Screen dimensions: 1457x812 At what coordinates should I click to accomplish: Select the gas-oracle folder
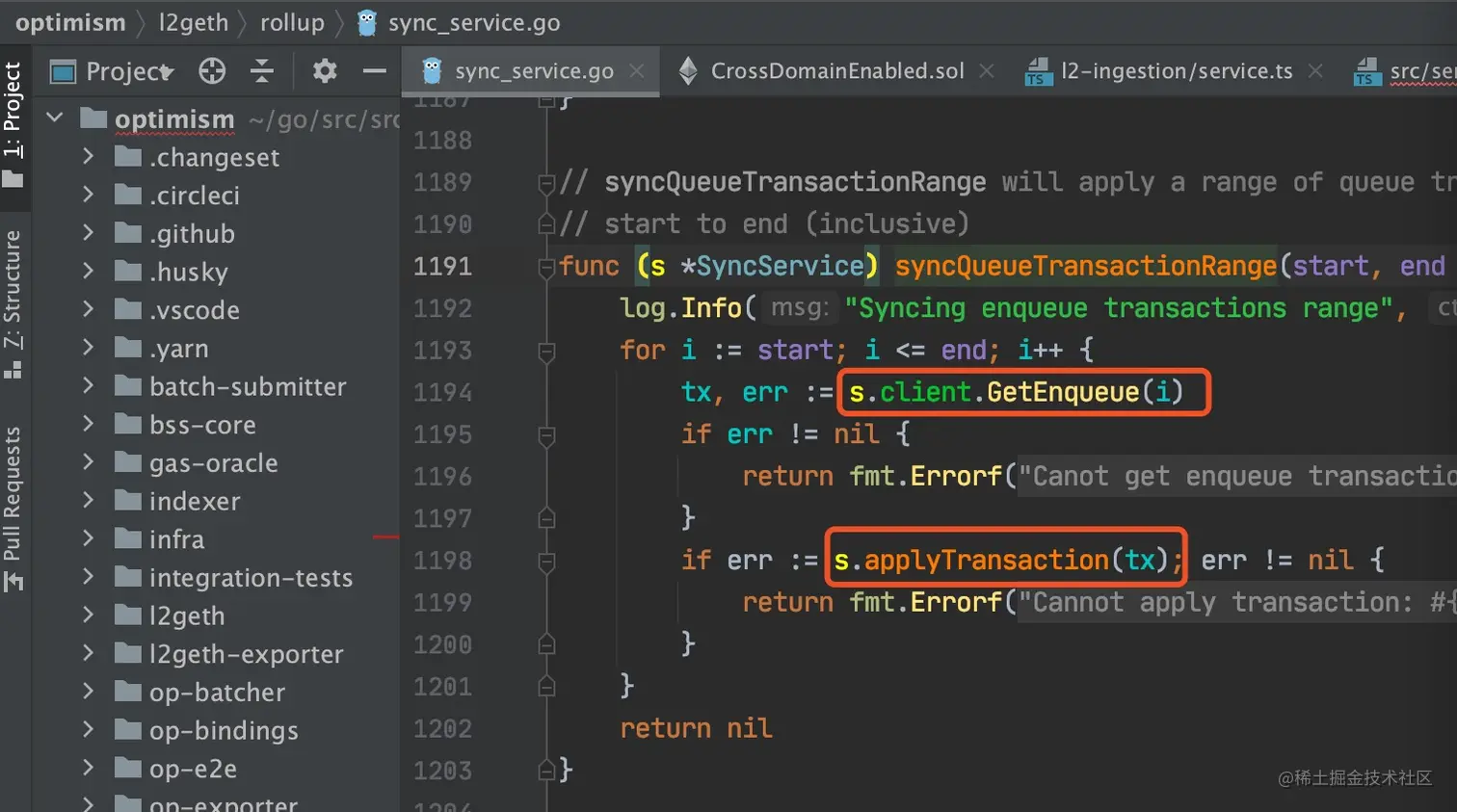pyautogui.click(x=213, y=462)
